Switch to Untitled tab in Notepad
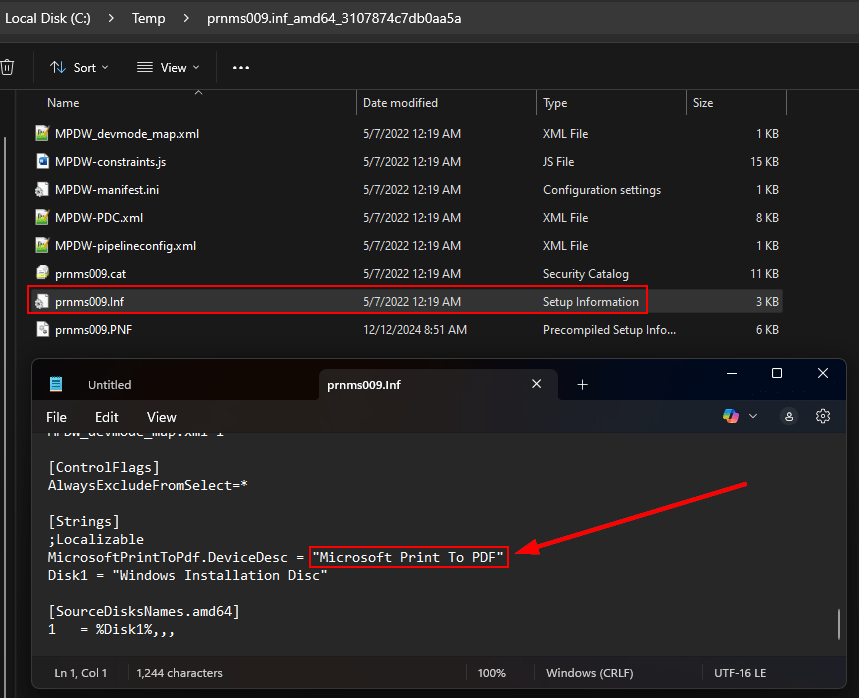This screenshot has width=859, height=698. pos(110,385)
